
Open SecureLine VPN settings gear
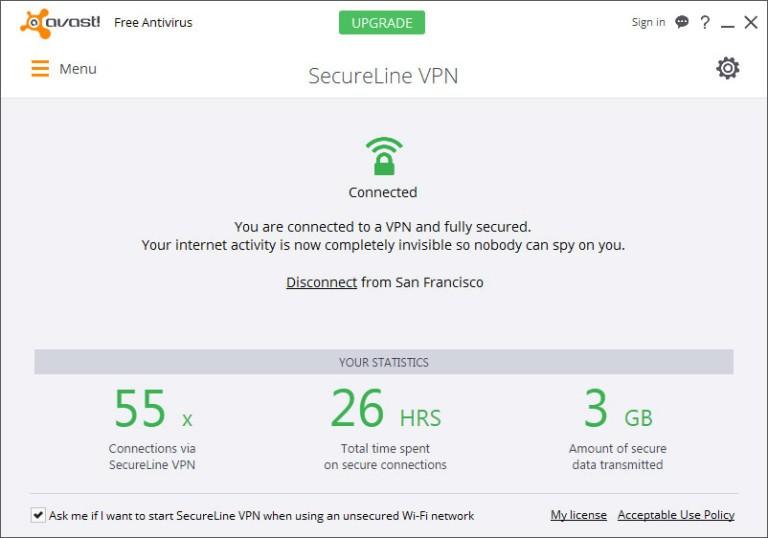pyautogui.click(x=728, y=68)
